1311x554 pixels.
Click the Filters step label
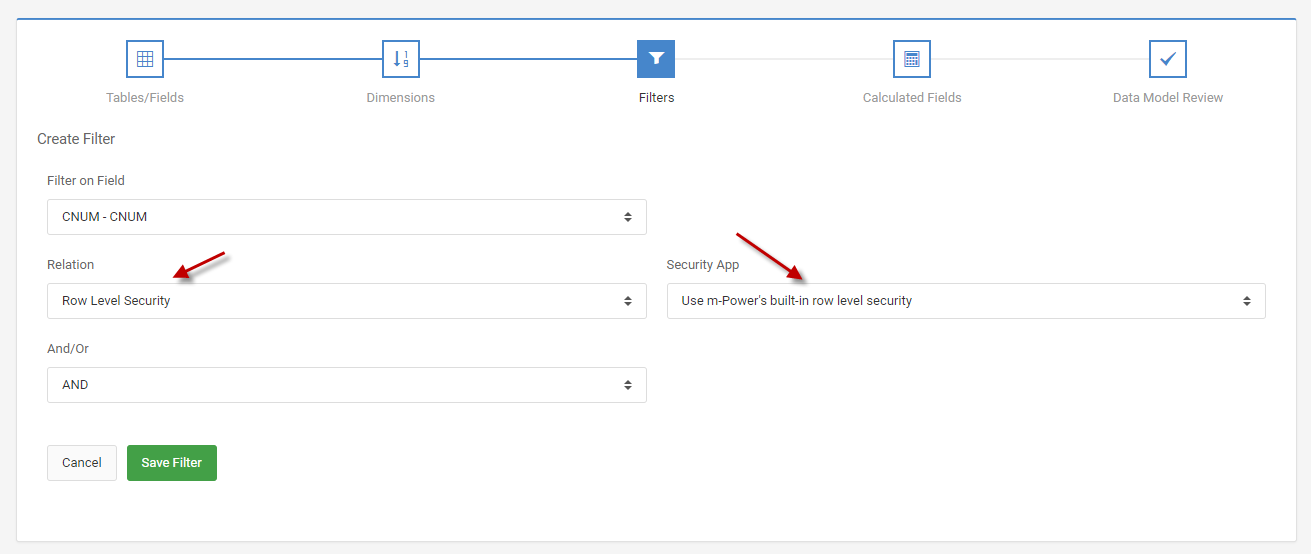click(x=656, y=98)
